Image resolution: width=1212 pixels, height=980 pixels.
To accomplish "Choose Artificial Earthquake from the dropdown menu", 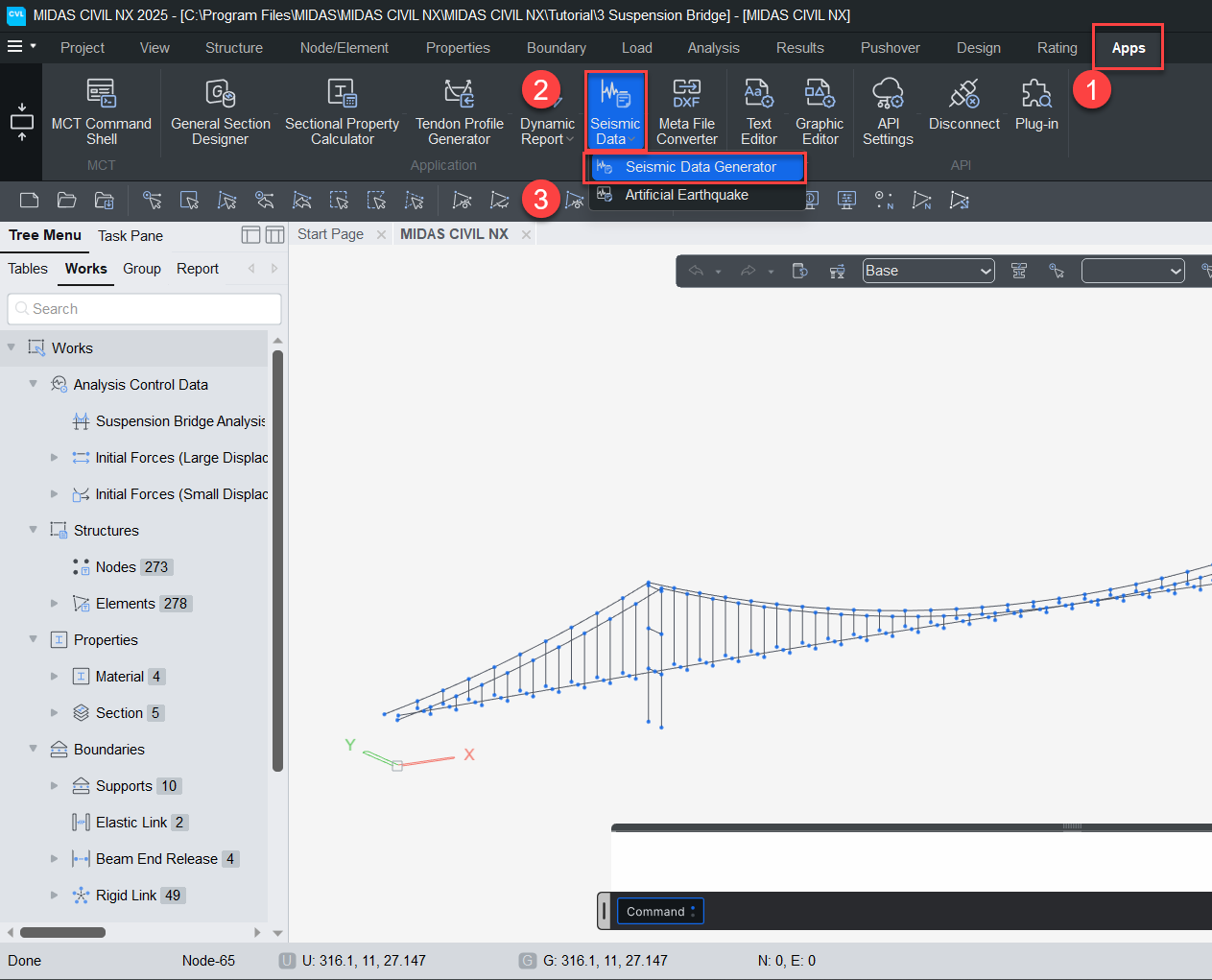I will click(x=698, y=195).
